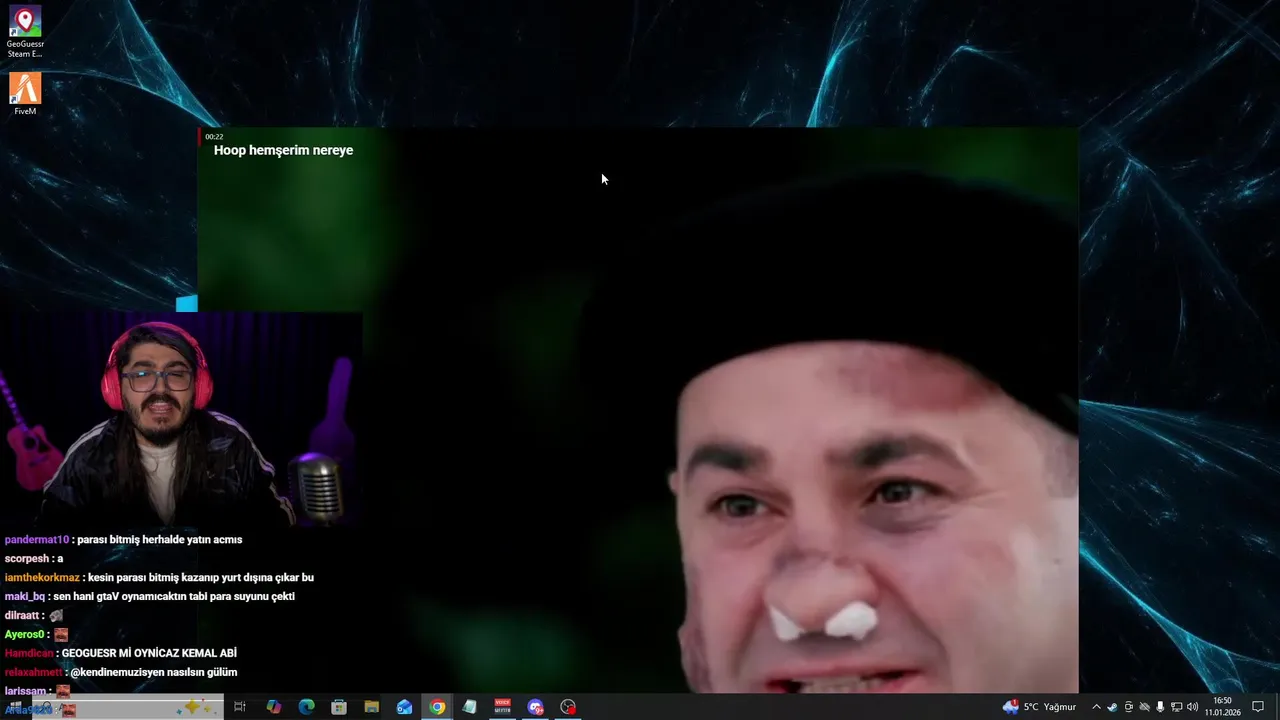Image resolution: width=1280 pixels, height=720 pixels.
Task: Click chat username pandermat10
Action: (x=37, y=540)
